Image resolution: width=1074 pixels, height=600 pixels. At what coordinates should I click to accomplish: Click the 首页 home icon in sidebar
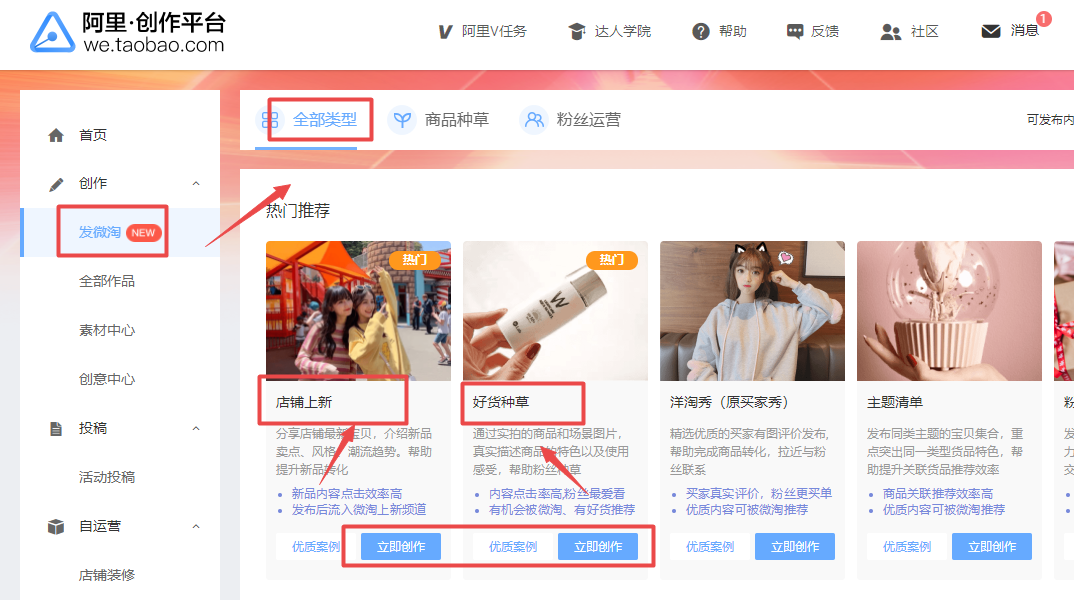[x=56, y=135]
